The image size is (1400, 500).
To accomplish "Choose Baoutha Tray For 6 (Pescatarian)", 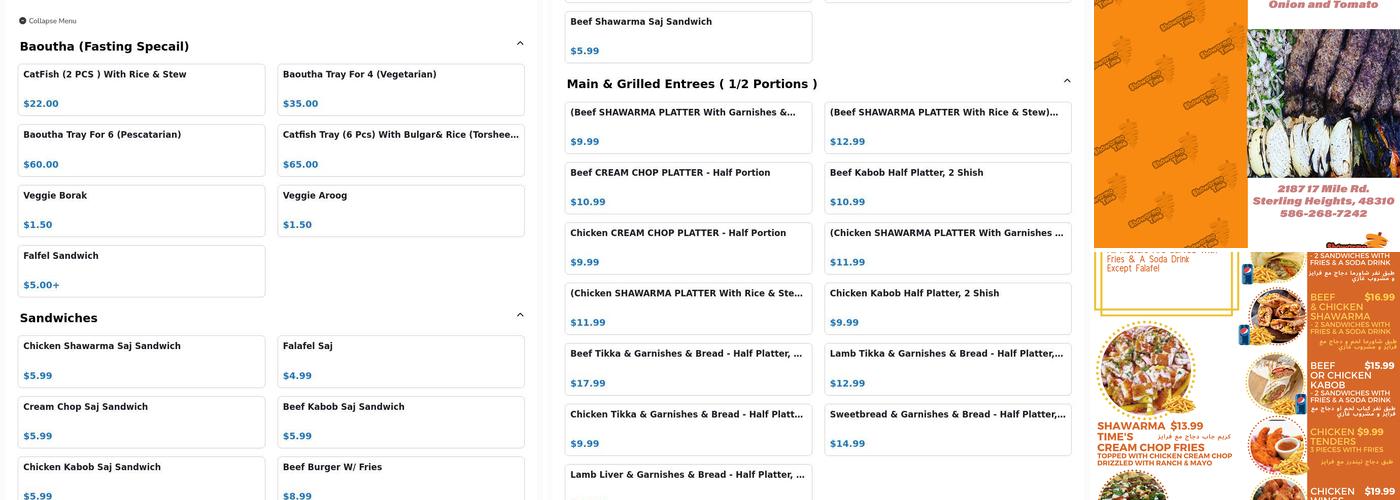I will tap(141, 150).
